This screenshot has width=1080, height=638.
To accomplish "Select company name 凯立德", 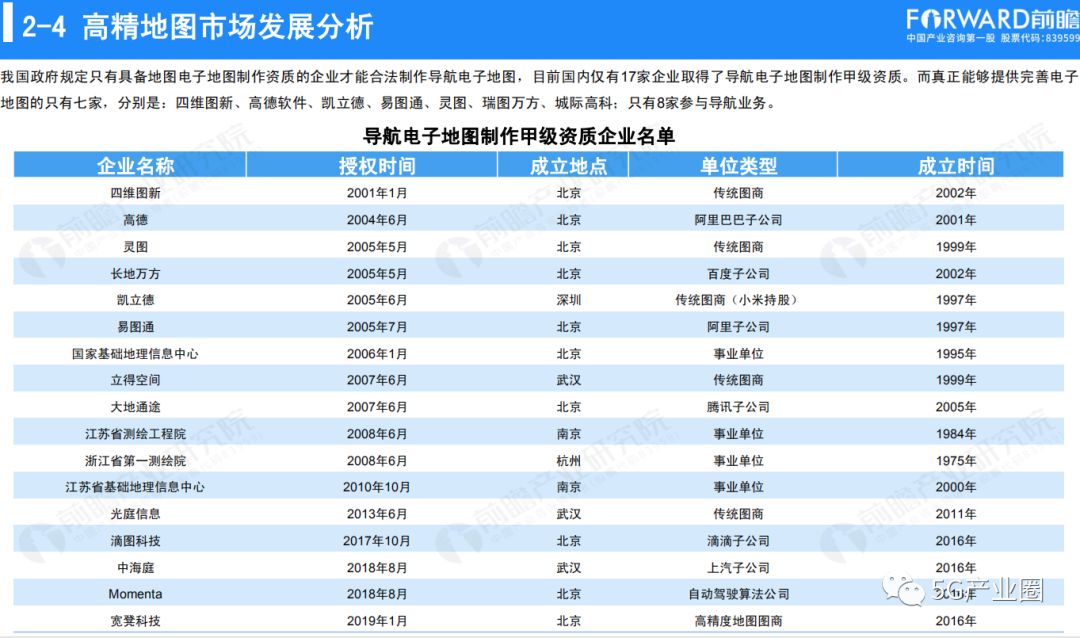I will 135,300.
